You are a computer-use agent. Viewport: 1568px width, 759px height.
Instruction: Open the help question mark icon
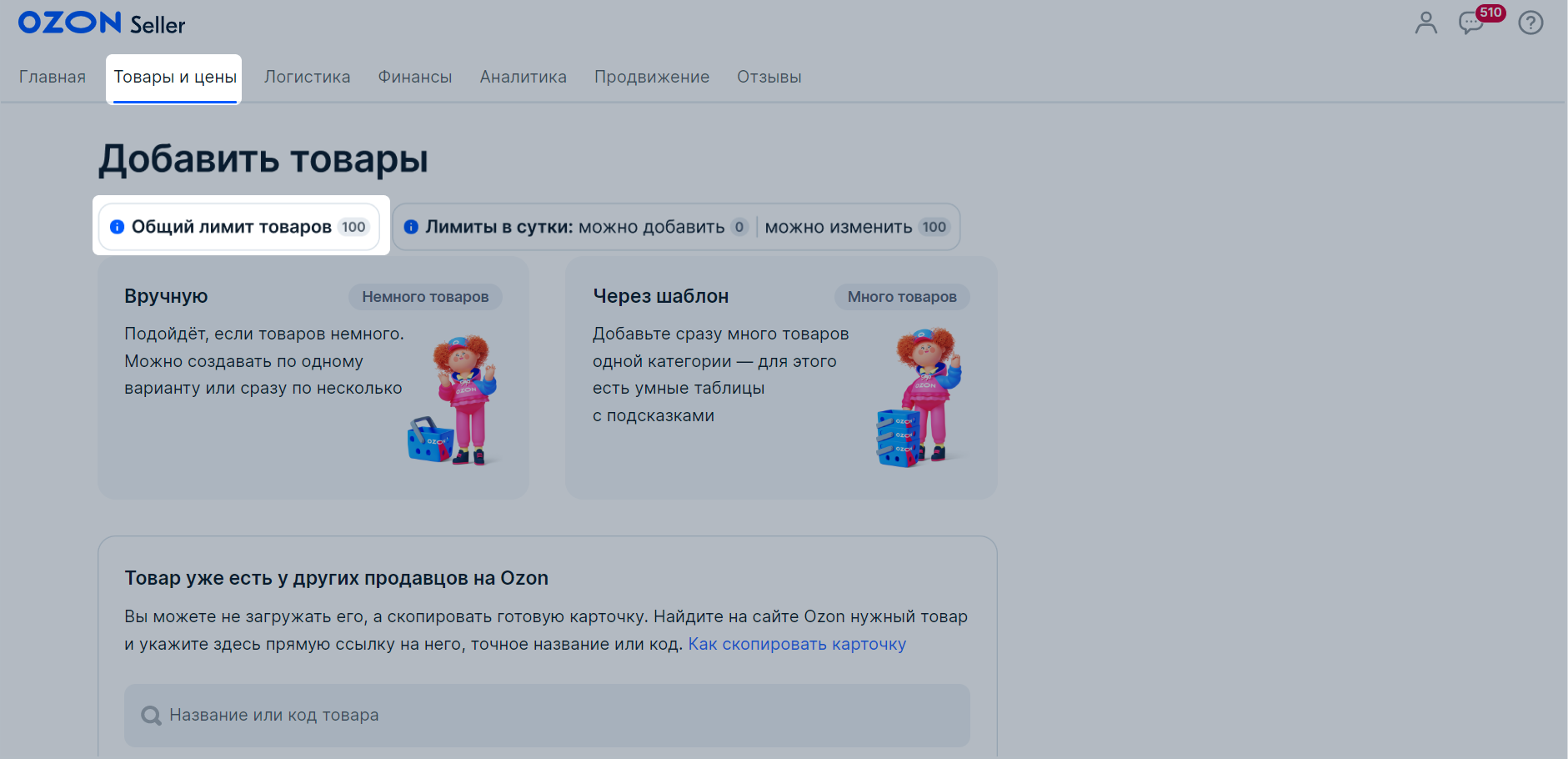click(1530, 23)
